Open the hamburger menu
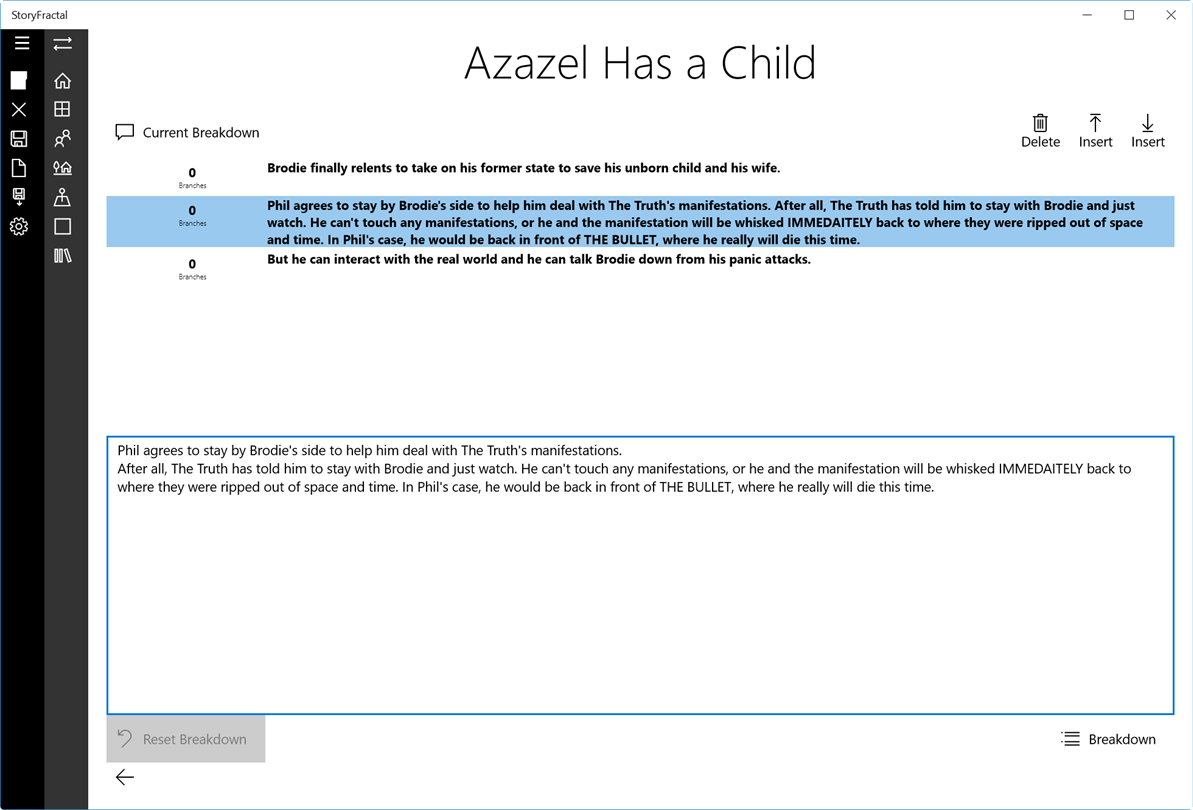 21,43
